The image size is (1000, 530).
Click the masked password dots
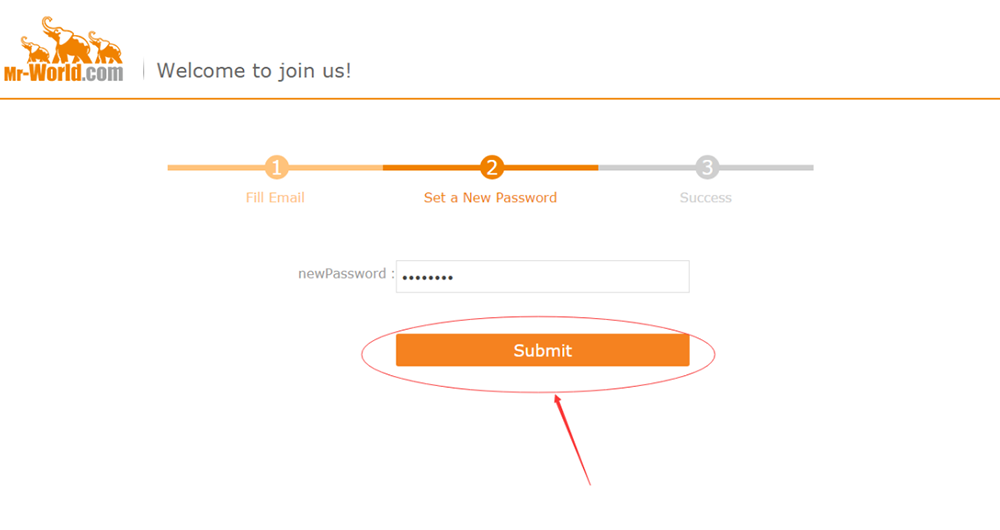(x=428, y=277)
